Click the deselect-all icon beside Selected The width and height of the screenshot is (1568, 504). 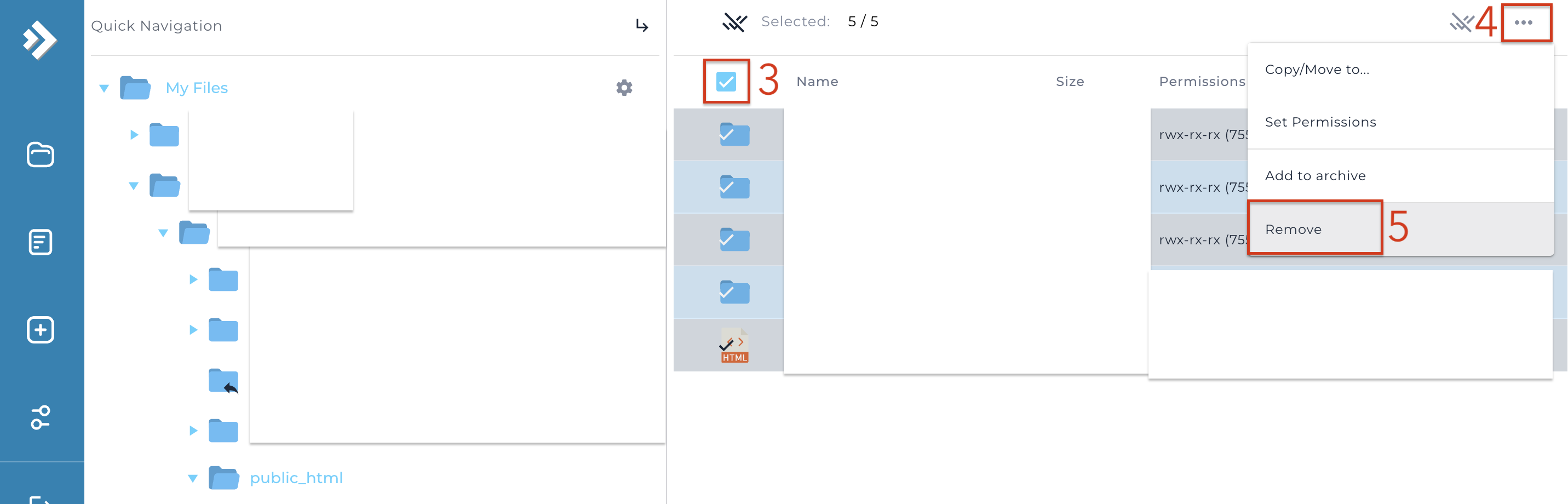(734, 22)
